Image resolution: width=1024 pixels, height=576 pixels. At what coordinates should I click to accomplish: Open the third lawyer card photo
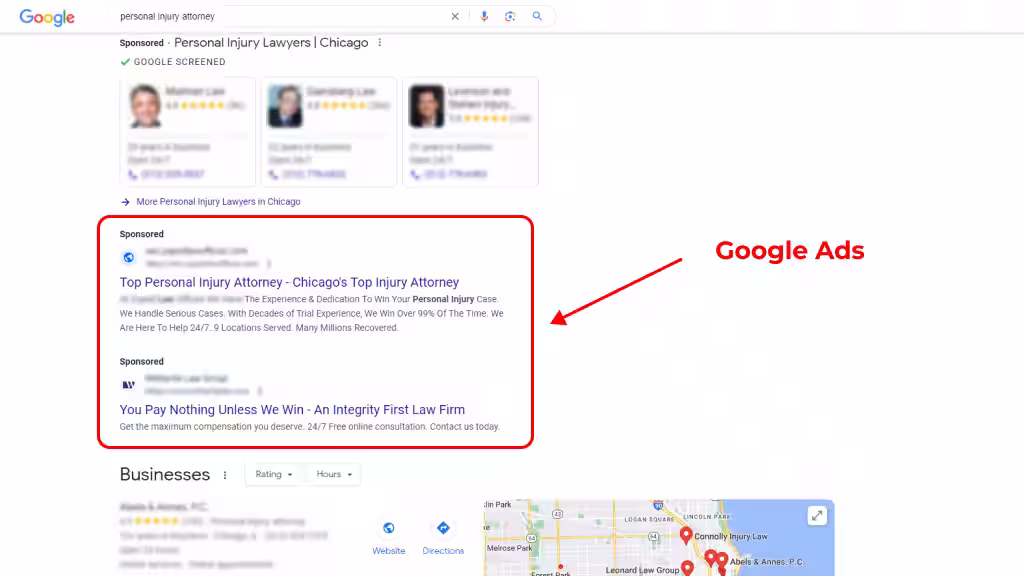tap(426, 106)
